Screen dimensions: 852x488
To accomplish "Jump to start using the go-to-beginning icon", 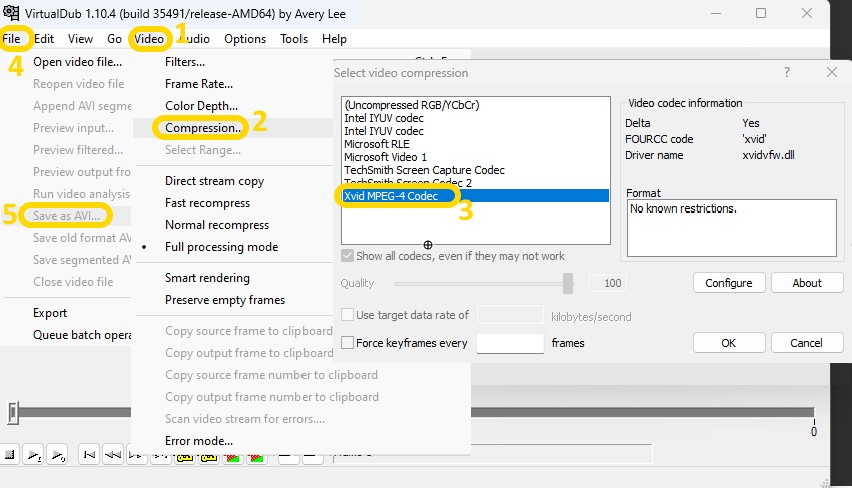I will [x=89, y=455].
